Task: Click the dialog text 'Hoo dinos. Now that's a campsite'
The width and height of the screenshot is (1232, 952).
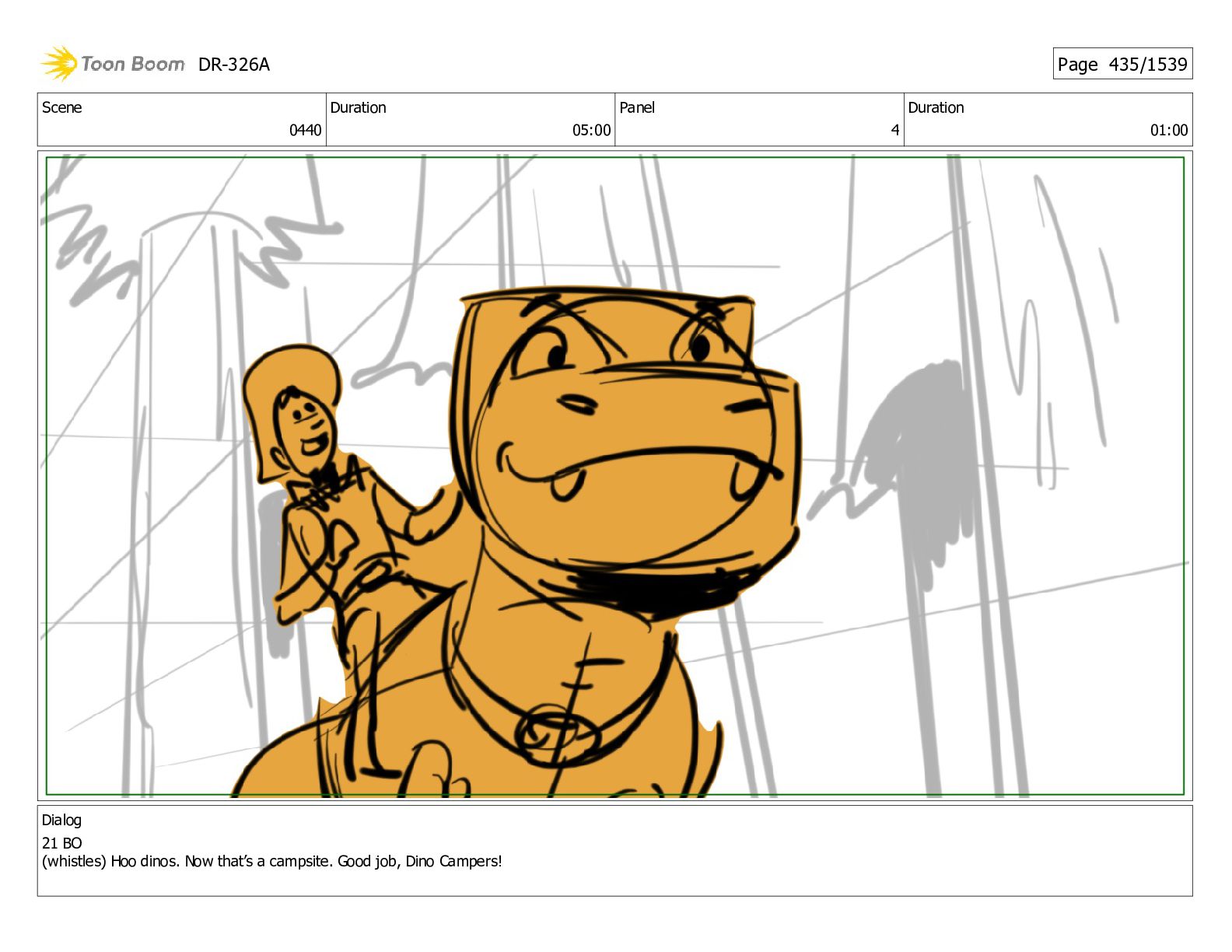Action: coord(221,861)
